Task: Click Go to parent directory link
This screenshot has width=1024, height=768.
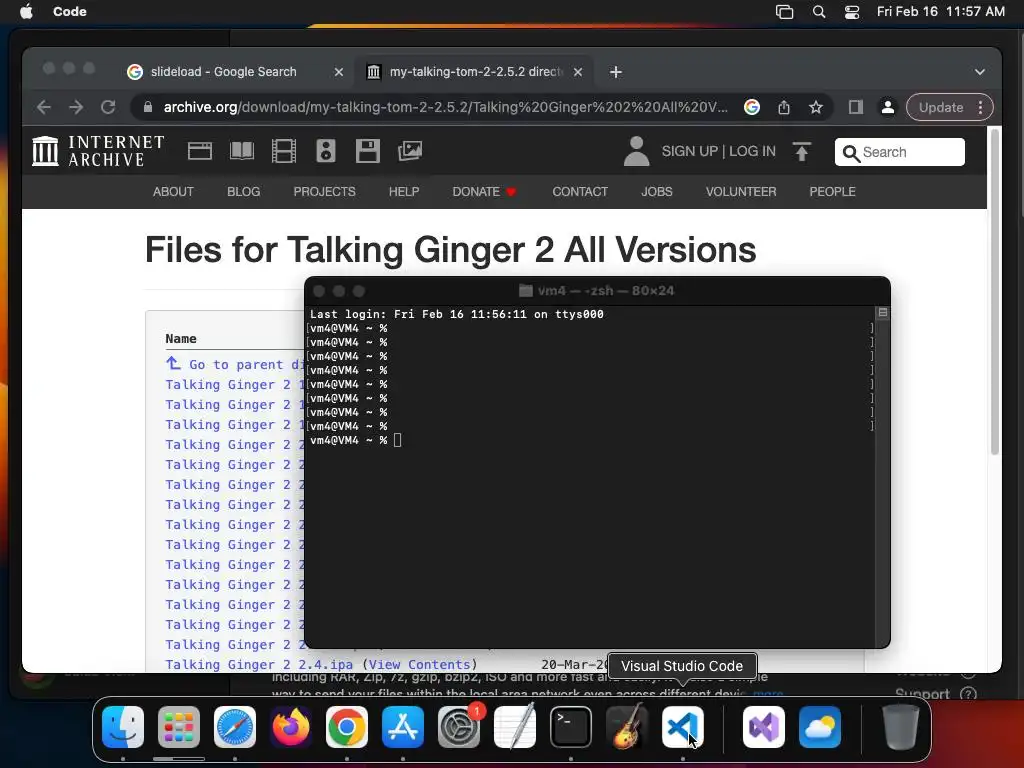Action: tap(236, 364)
